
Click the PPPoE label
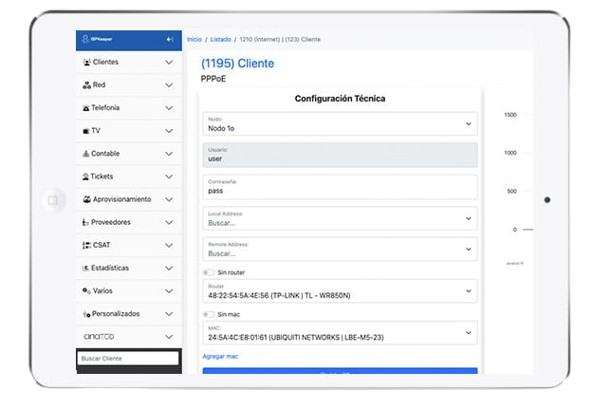(213, 79)
